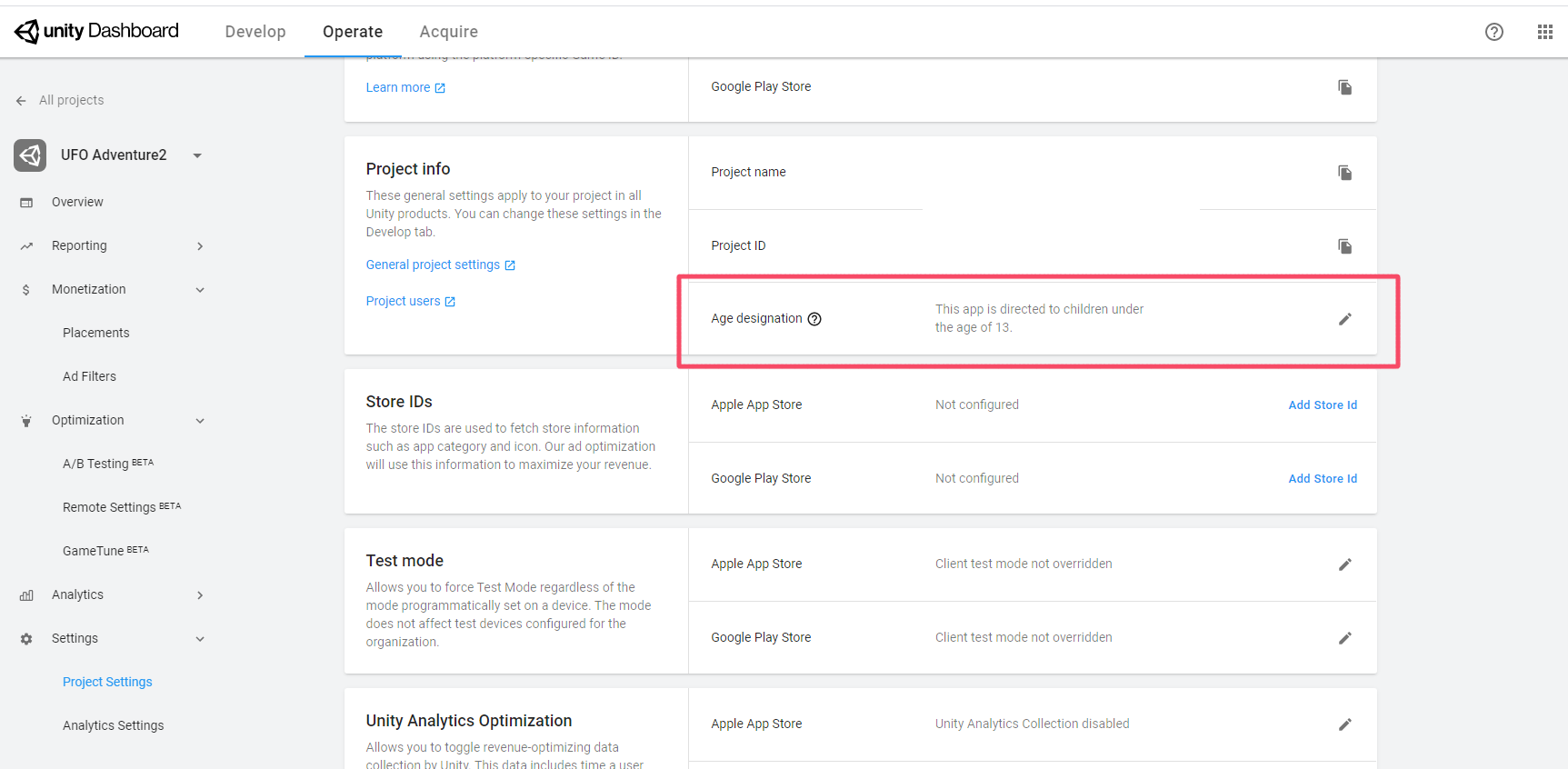Click the Reporting chart icon in sidebar
The image size is (1568, 769).
[26, 246]
